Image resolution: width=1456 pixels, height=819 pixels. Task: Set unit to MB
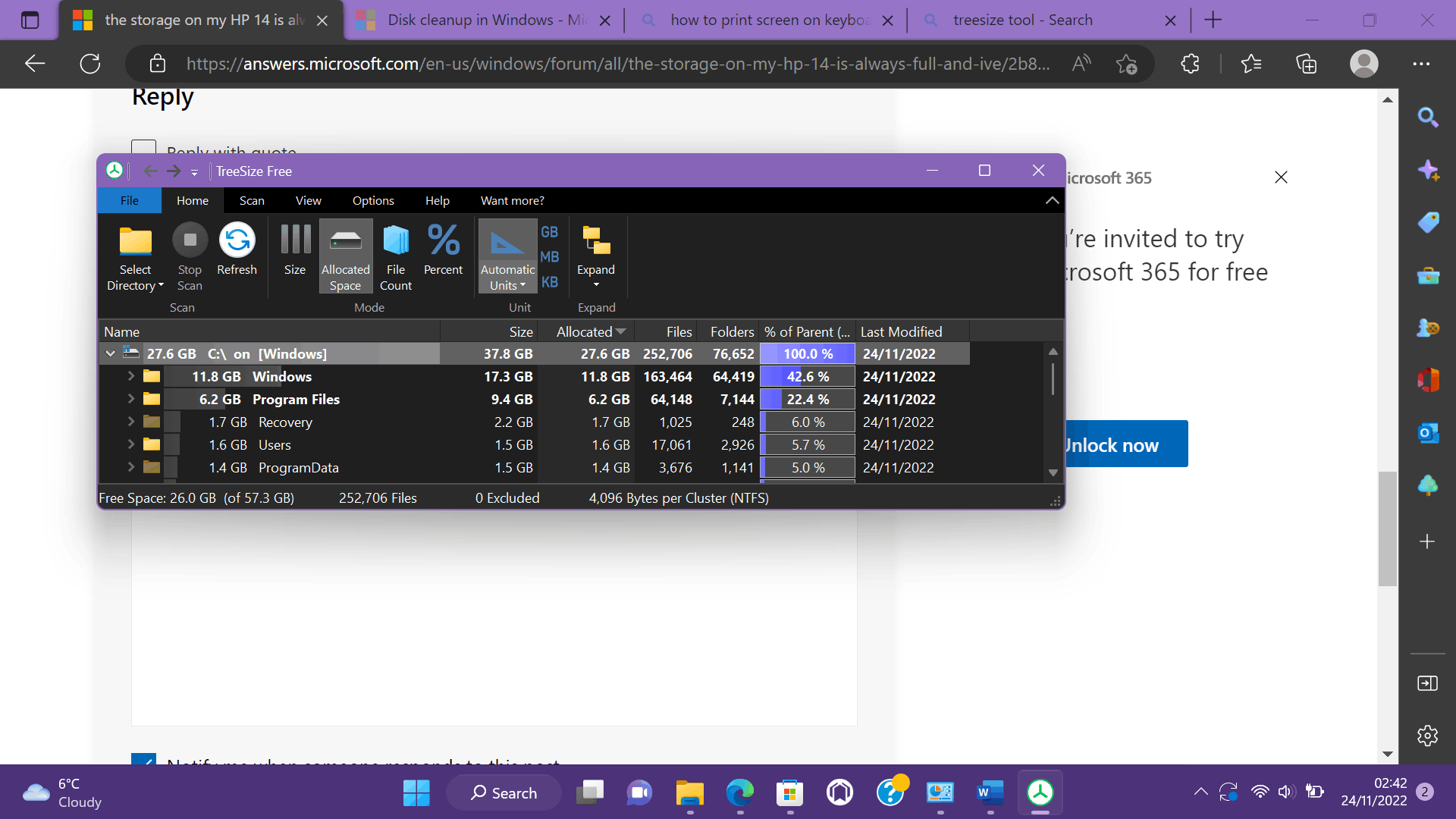(x=549, y=257)
